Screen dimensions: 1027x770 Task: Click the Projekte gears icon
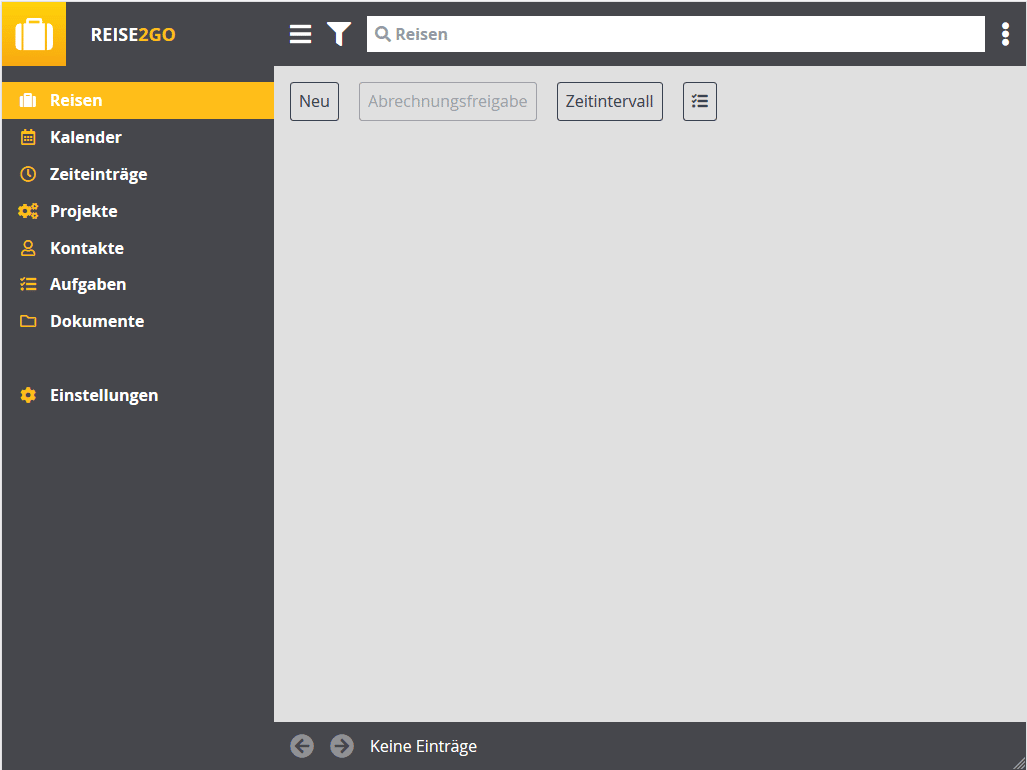coord(28,211)
